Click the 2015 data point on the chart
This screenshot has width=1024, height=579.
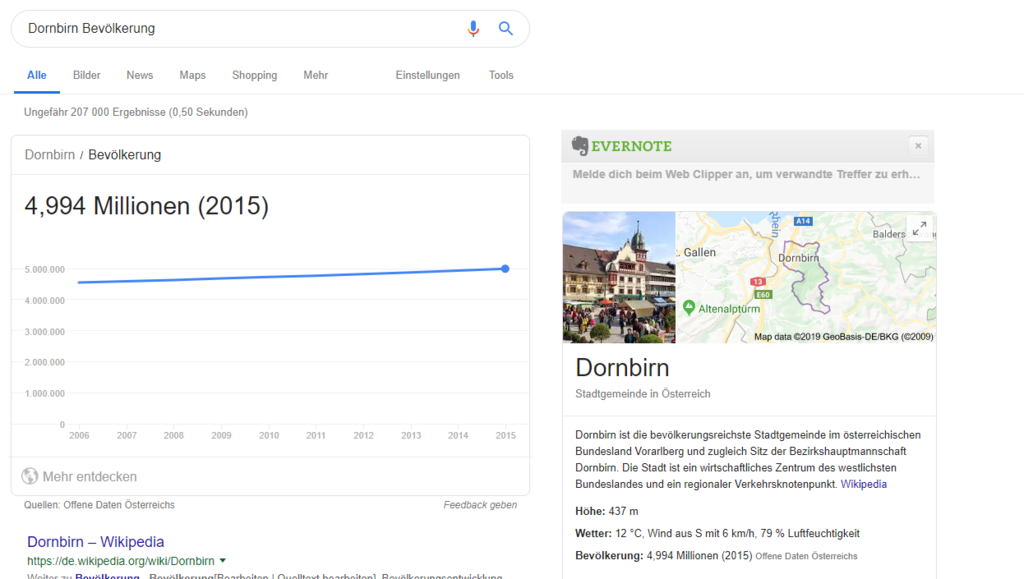click(505, 269)
